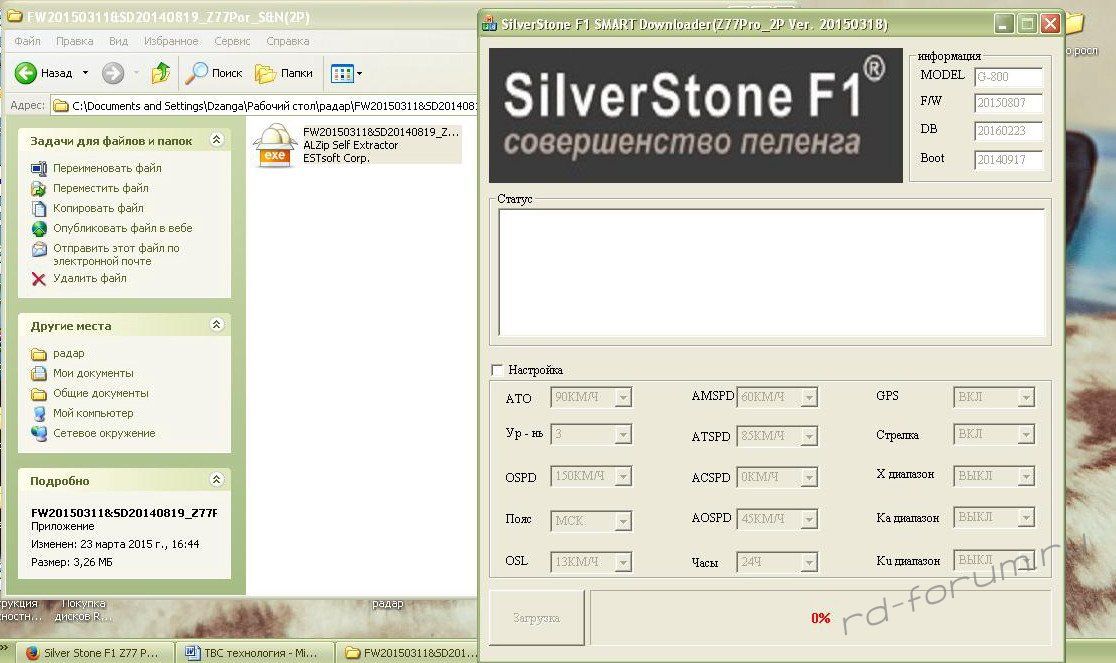Click the Переместить файл task icon
This screenshot has width=1116, height=663.
coord(38,189)
